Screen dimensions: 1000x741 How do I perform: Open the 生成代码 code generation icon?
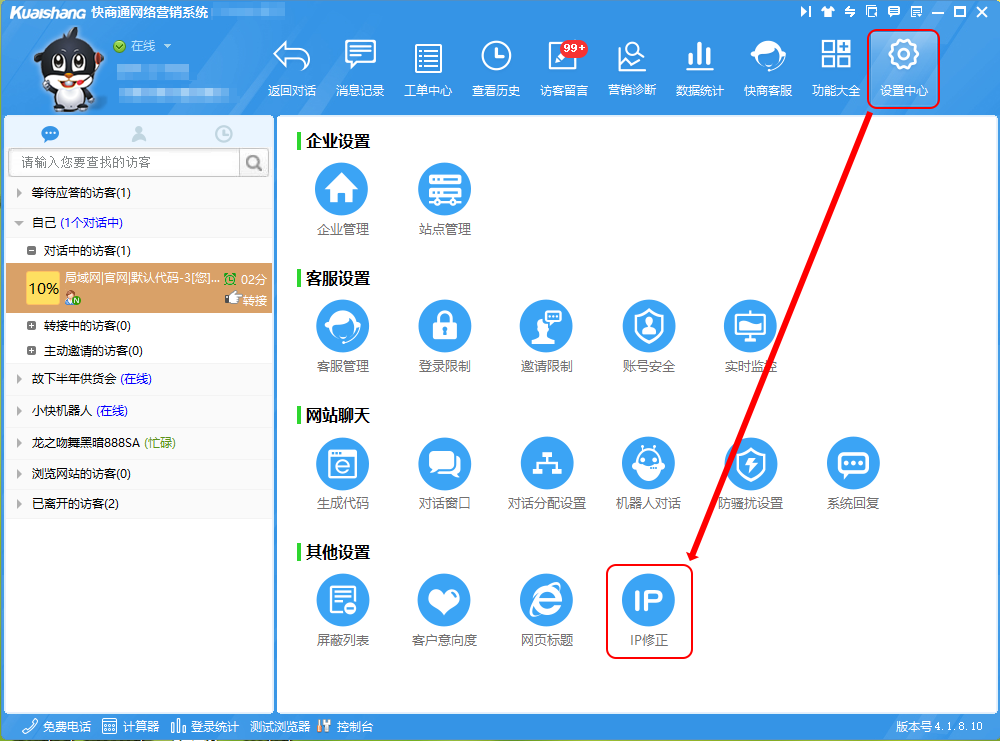[342, 463]
